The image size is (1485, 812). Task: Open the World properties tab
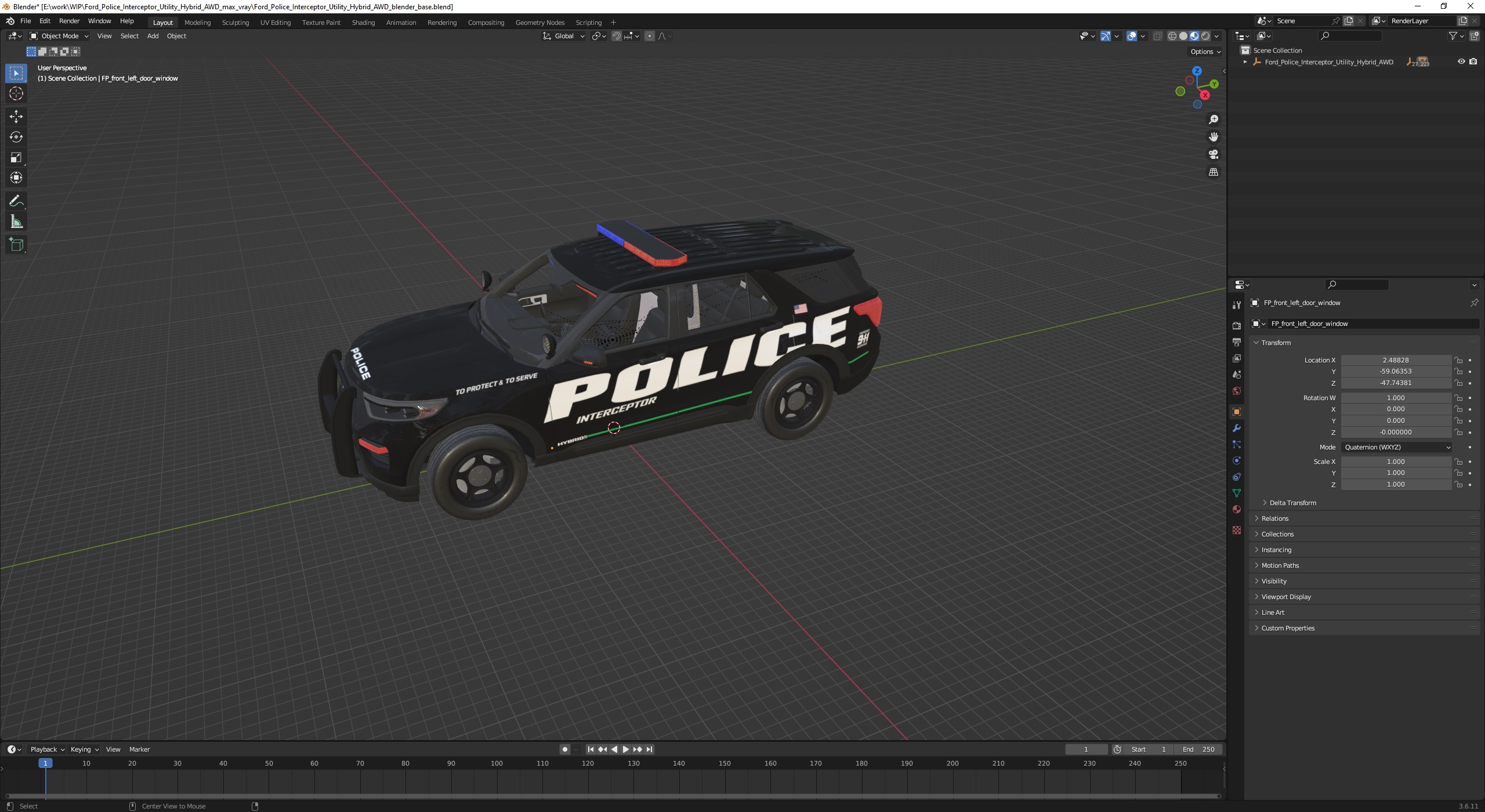1236,391
